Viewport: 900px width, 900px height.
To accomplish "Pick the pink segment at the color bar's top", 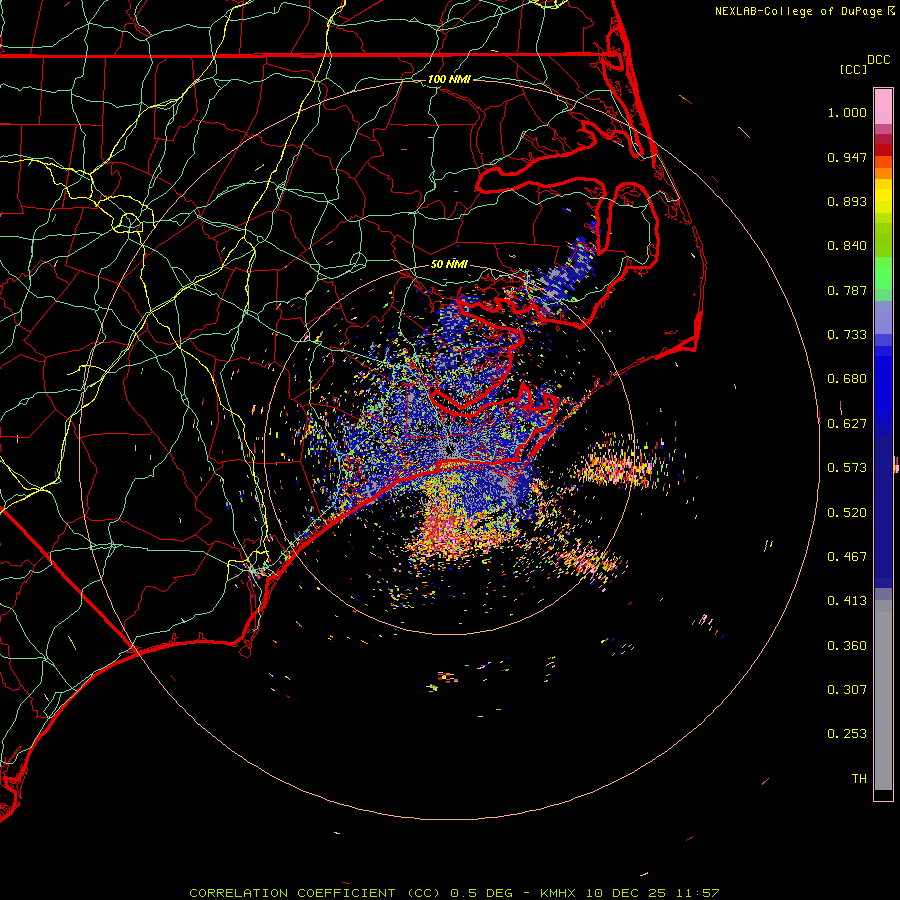I will (883, 107).
